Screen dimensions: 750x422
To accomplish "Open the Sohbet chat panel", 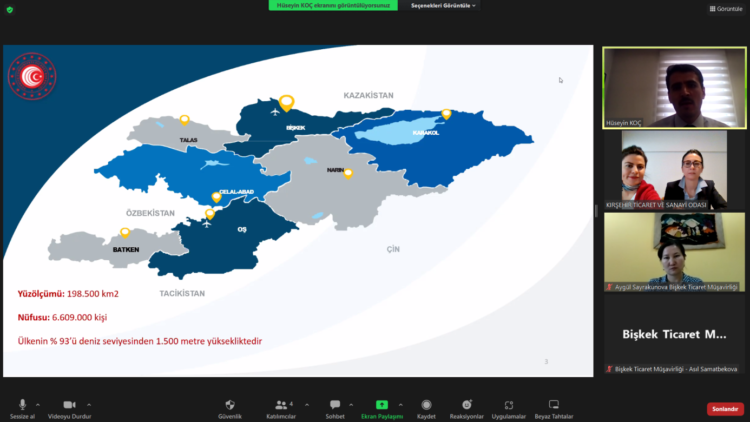I will [335, 410].
